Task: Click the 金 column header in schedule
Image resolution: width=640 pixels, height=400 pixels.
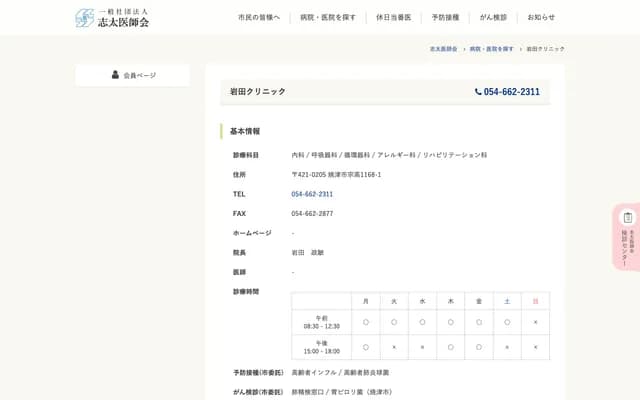Action: (479, 301)
